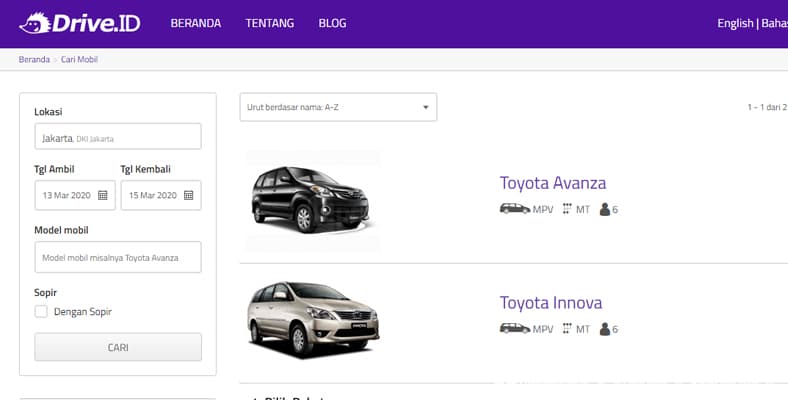Click the MPV label under Toyota Avanza

[543, 210]
